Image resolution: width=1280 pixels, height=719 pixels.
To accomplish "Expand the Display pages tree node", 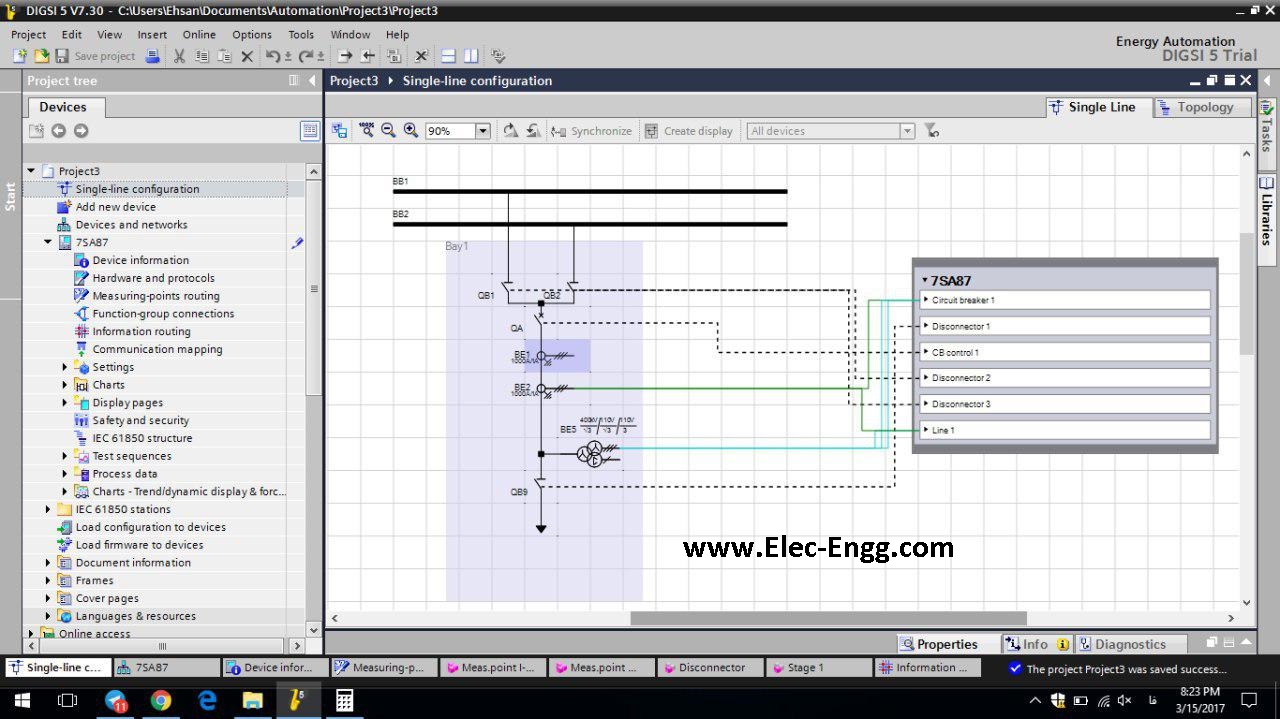I will click(65, 403).
